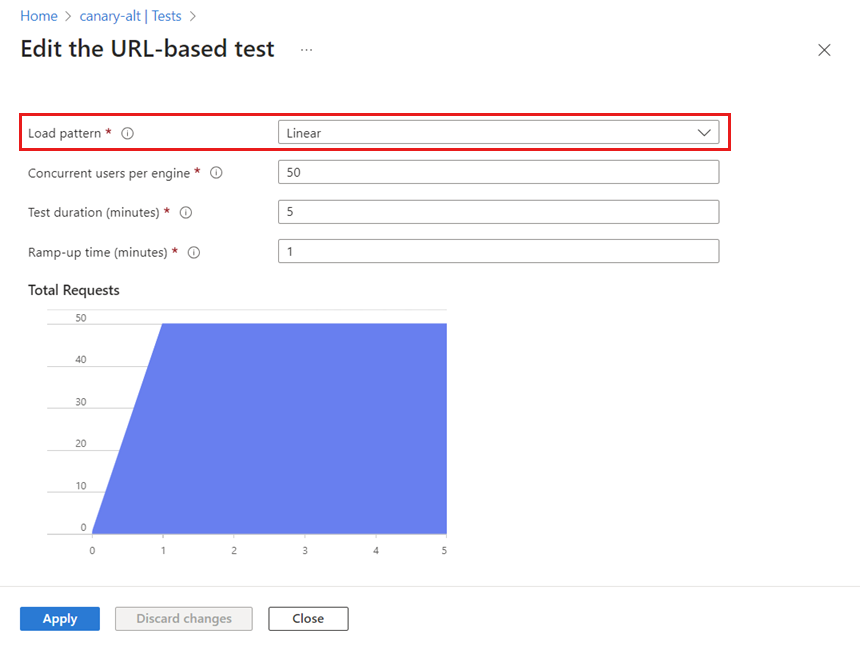860x654 pixels.
Task: Open the Load pattern dropdown
Action: click(497, 133)
